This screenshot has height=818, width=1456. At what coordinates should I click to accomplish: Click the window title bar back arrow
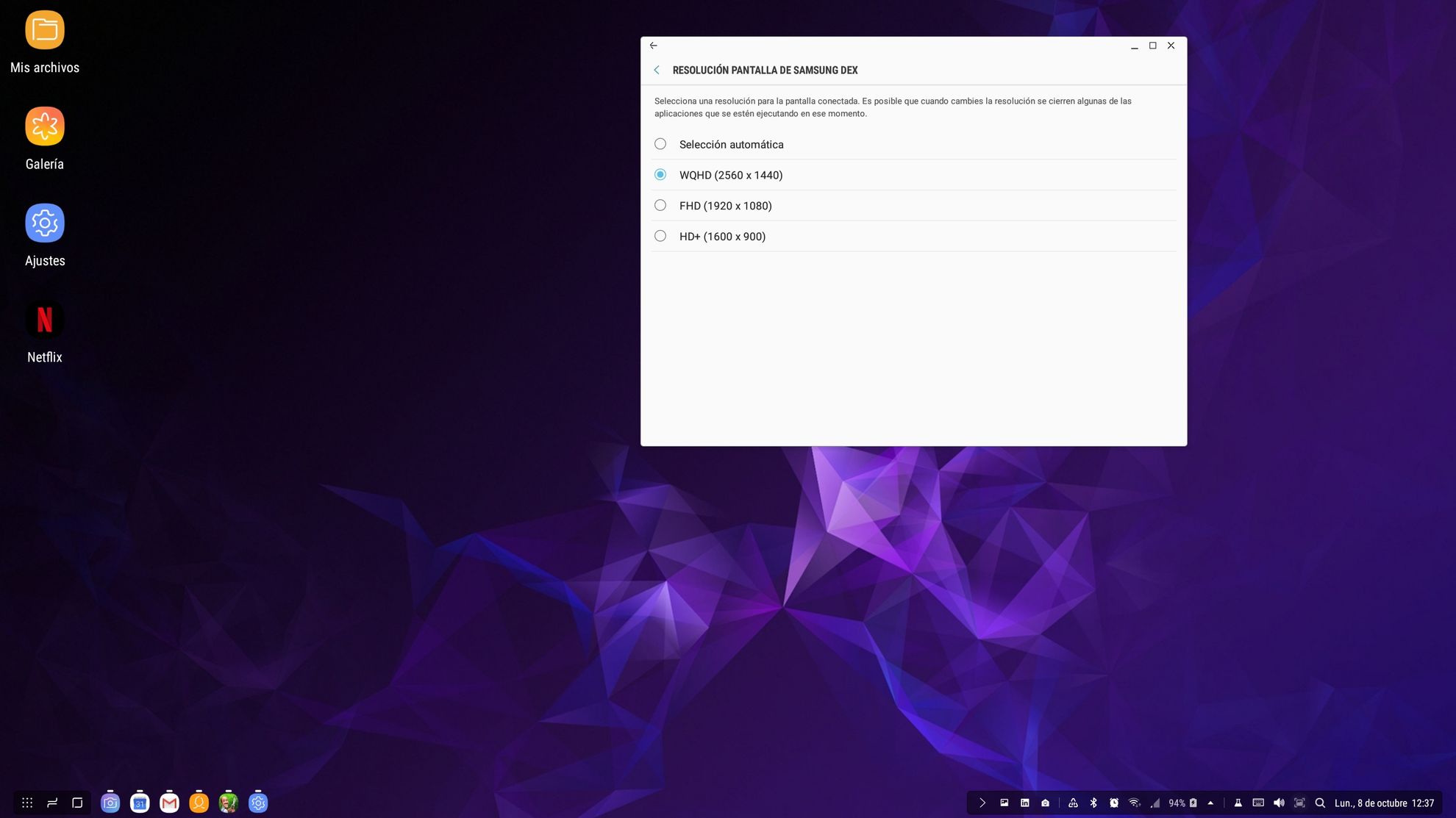point(653,46)
